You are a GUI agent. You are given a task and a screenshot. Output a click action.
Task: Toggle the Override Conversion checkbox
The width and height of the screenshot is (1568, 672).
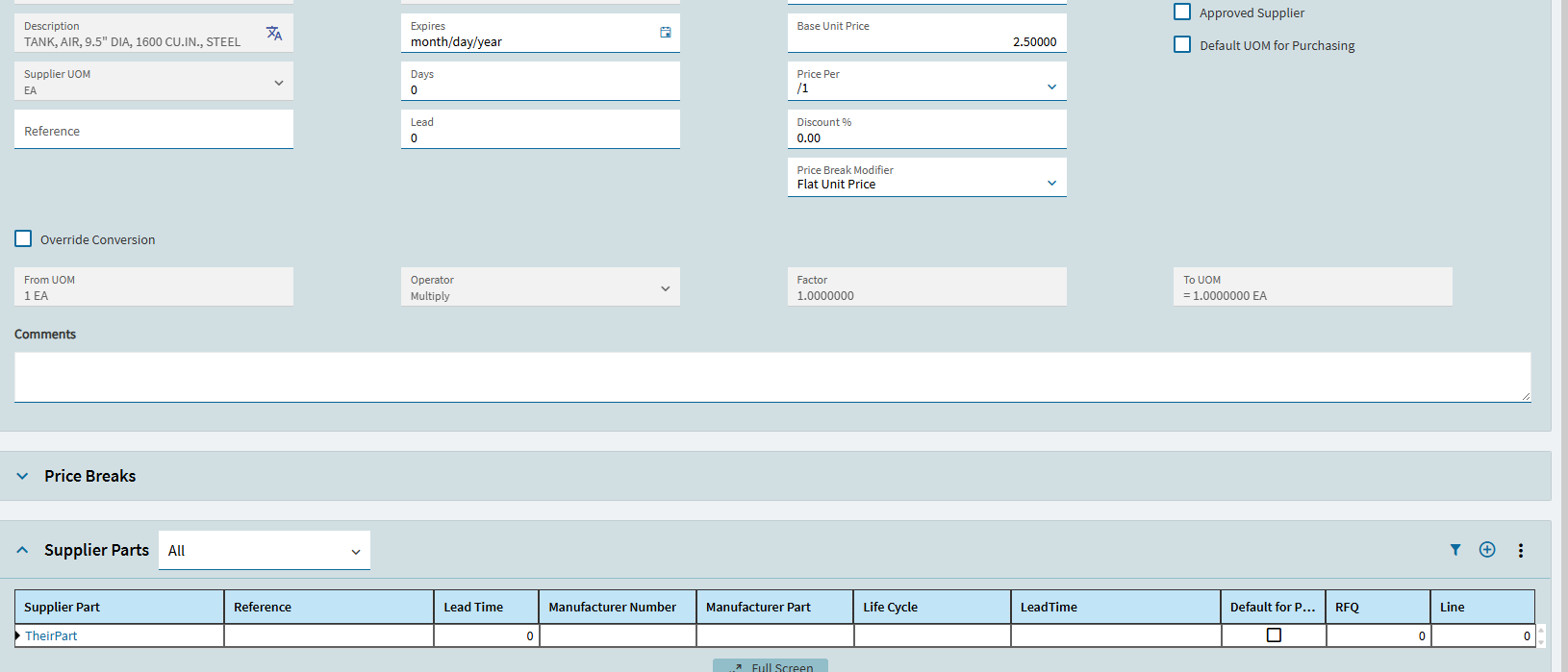tap(23, 239)
